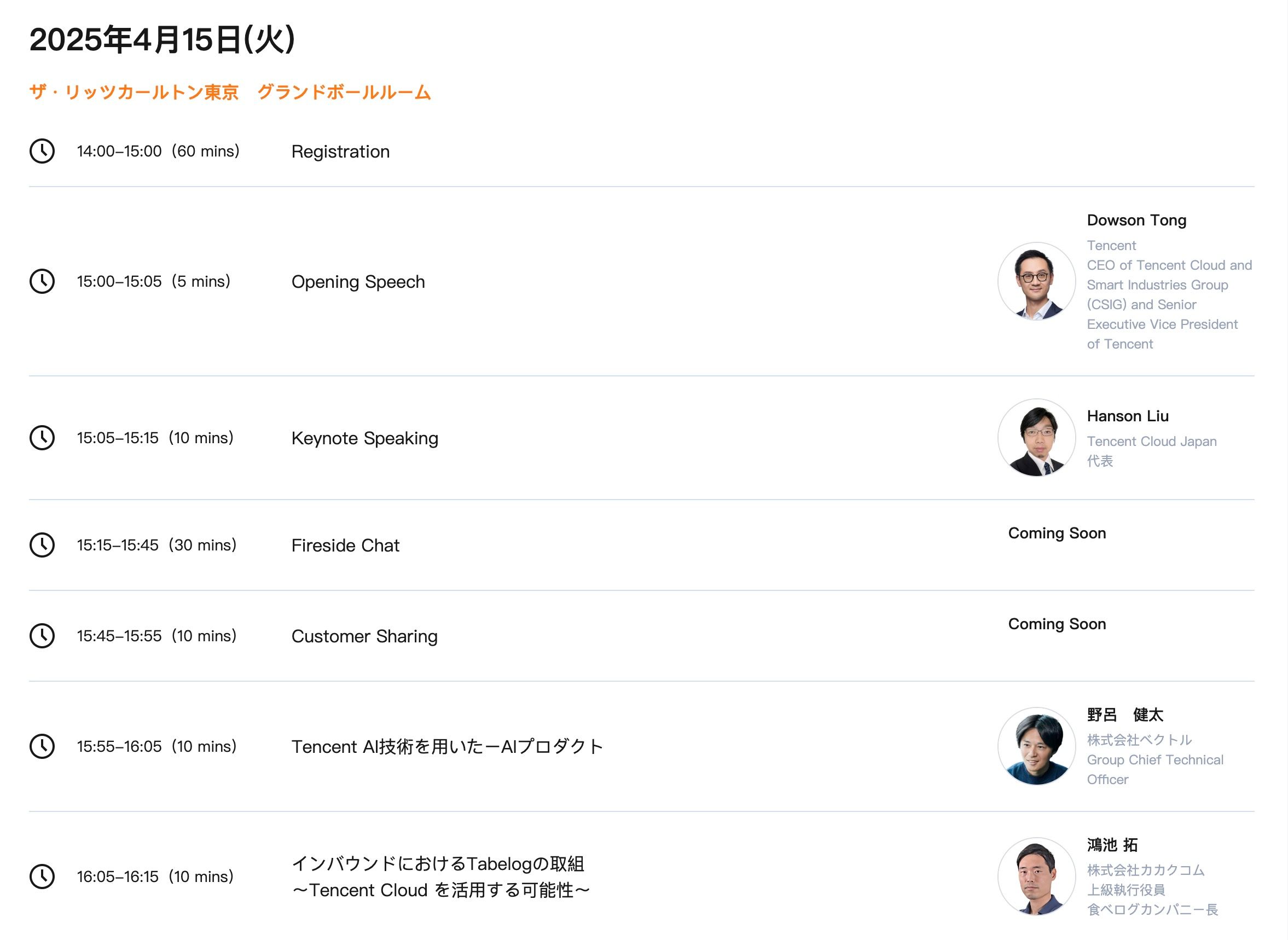Click the clock icon for Customer Sharing
The height and width of the screenshot is (940, 1288).
pyautogui.click(x=42, y=636)
